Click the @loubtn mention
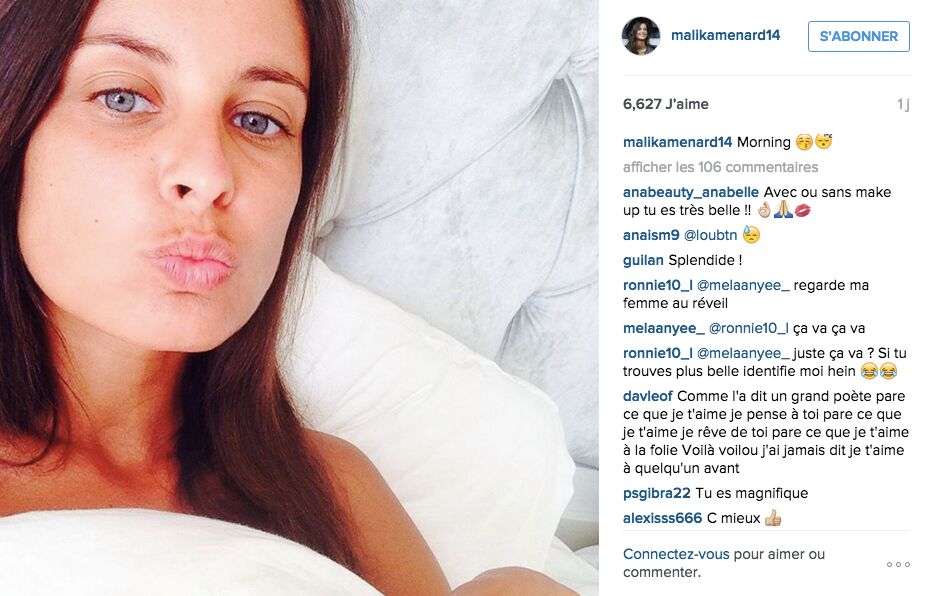Screen dimensions: 930x596 point(711,235)
